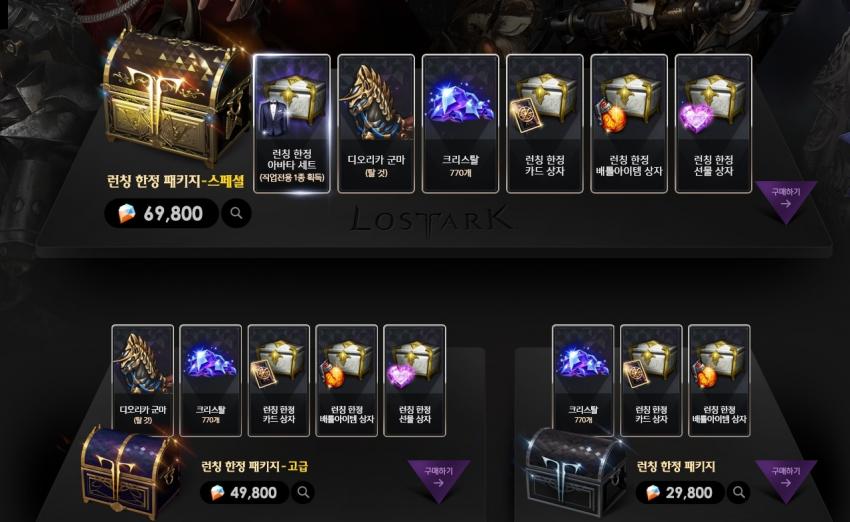Click the magnifier icon beside 69,800 price
Viewport: 850px width, 522px height.
tap(236, 213)
